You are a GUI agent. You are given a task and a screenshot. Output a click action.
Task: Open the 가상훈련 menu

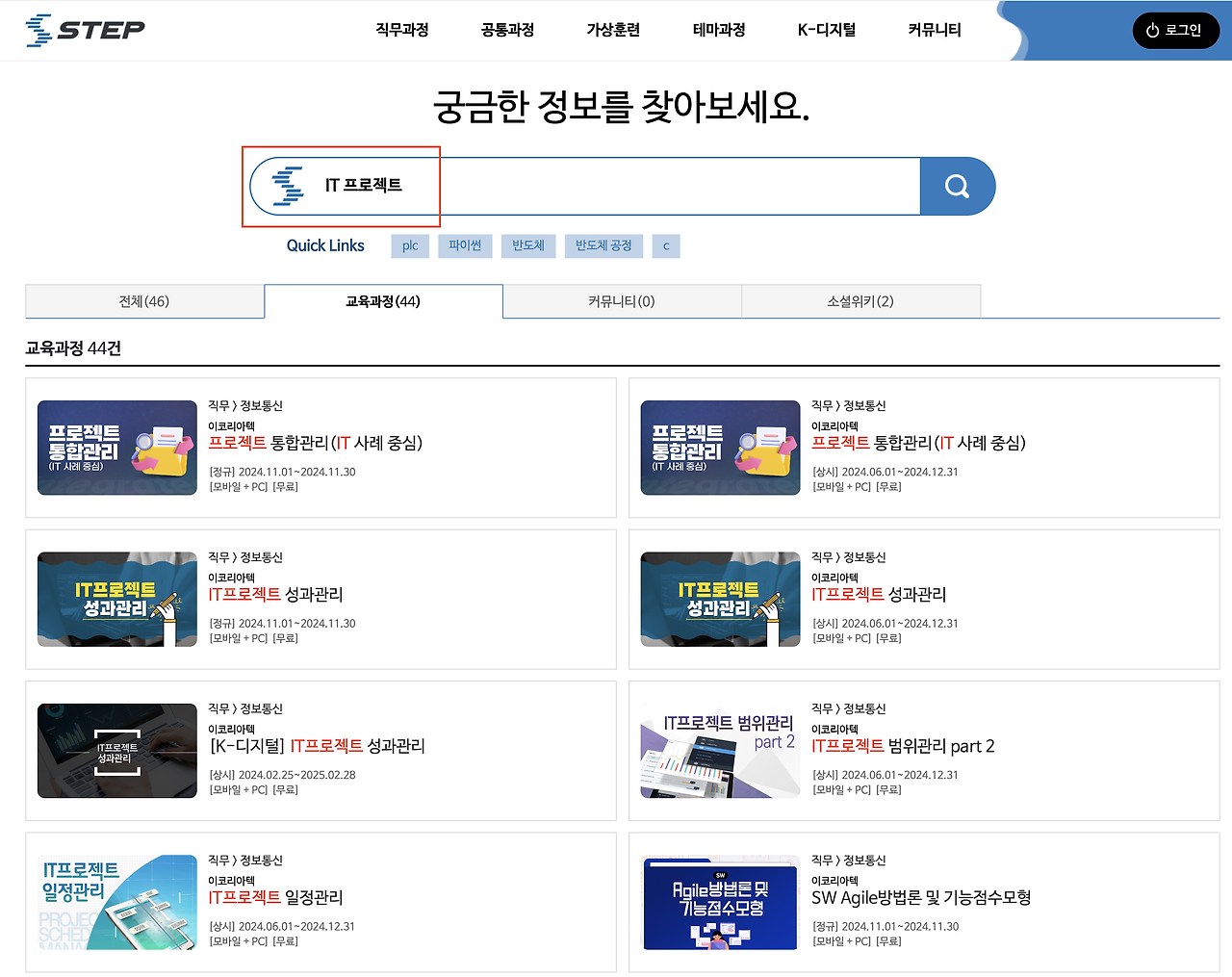click(x=612, y=30)
